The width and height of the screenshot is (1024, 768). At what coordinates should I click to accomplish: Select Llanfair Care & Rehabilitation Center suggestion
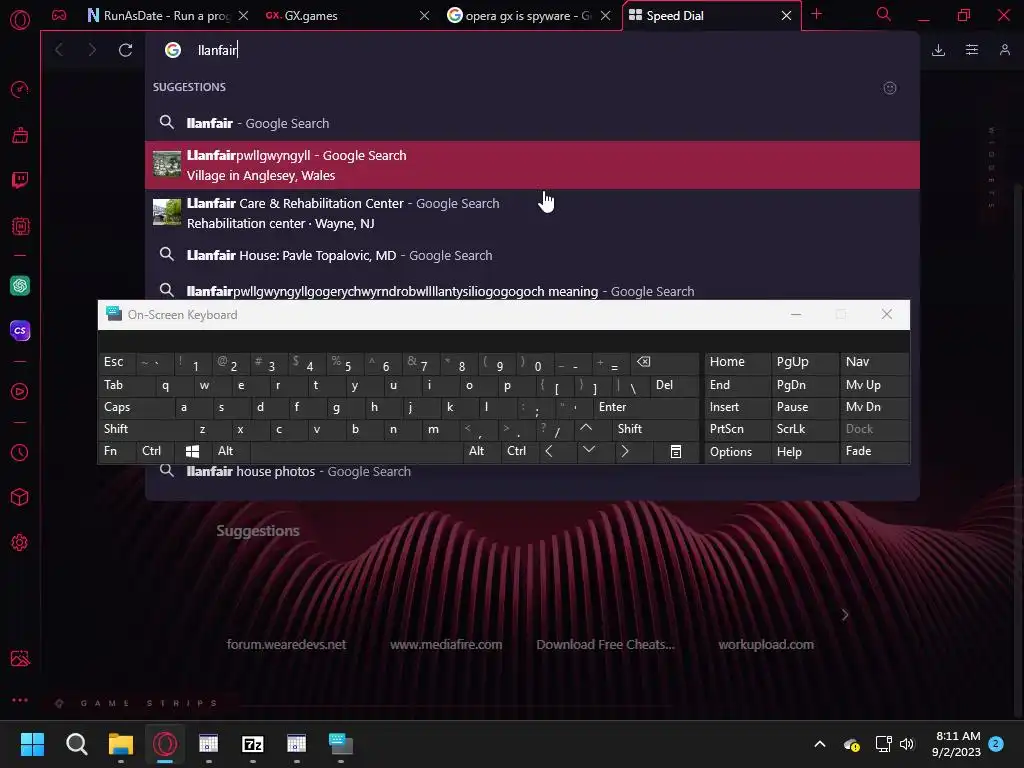(x=532, y=213)
